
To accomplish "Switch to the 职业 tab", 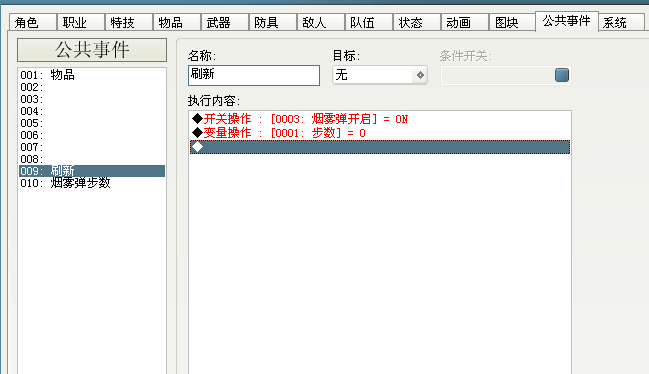I will [81, 22].
